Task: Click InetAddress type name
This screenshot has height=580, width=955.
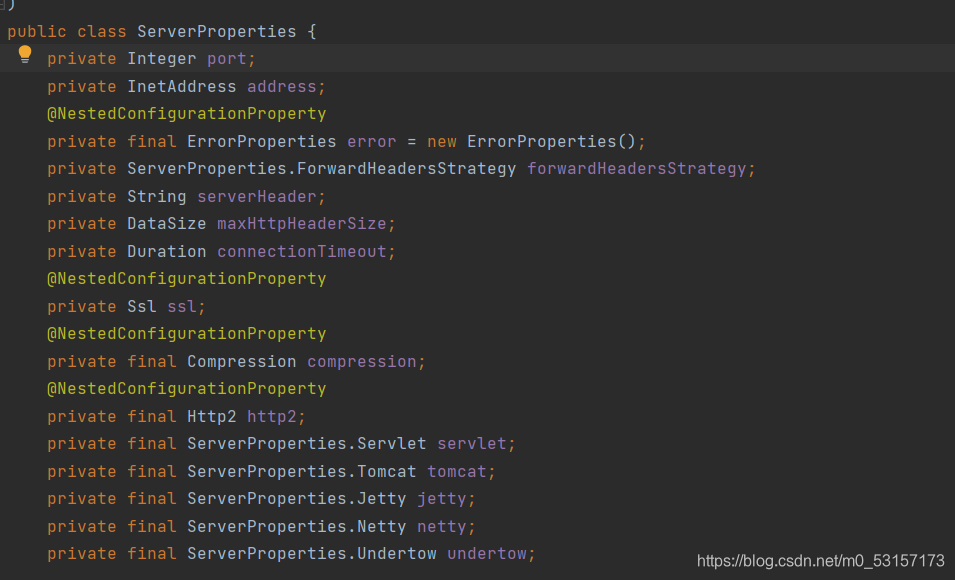Action: coord(181,87)
